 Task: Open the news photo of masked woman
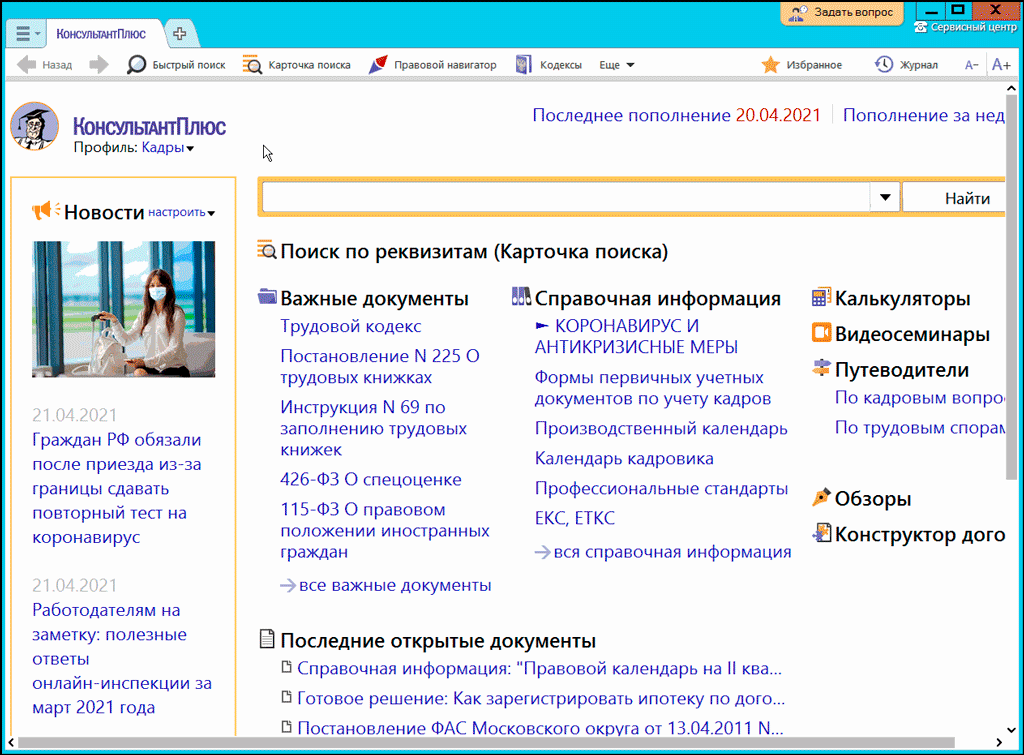click(123, 309)
